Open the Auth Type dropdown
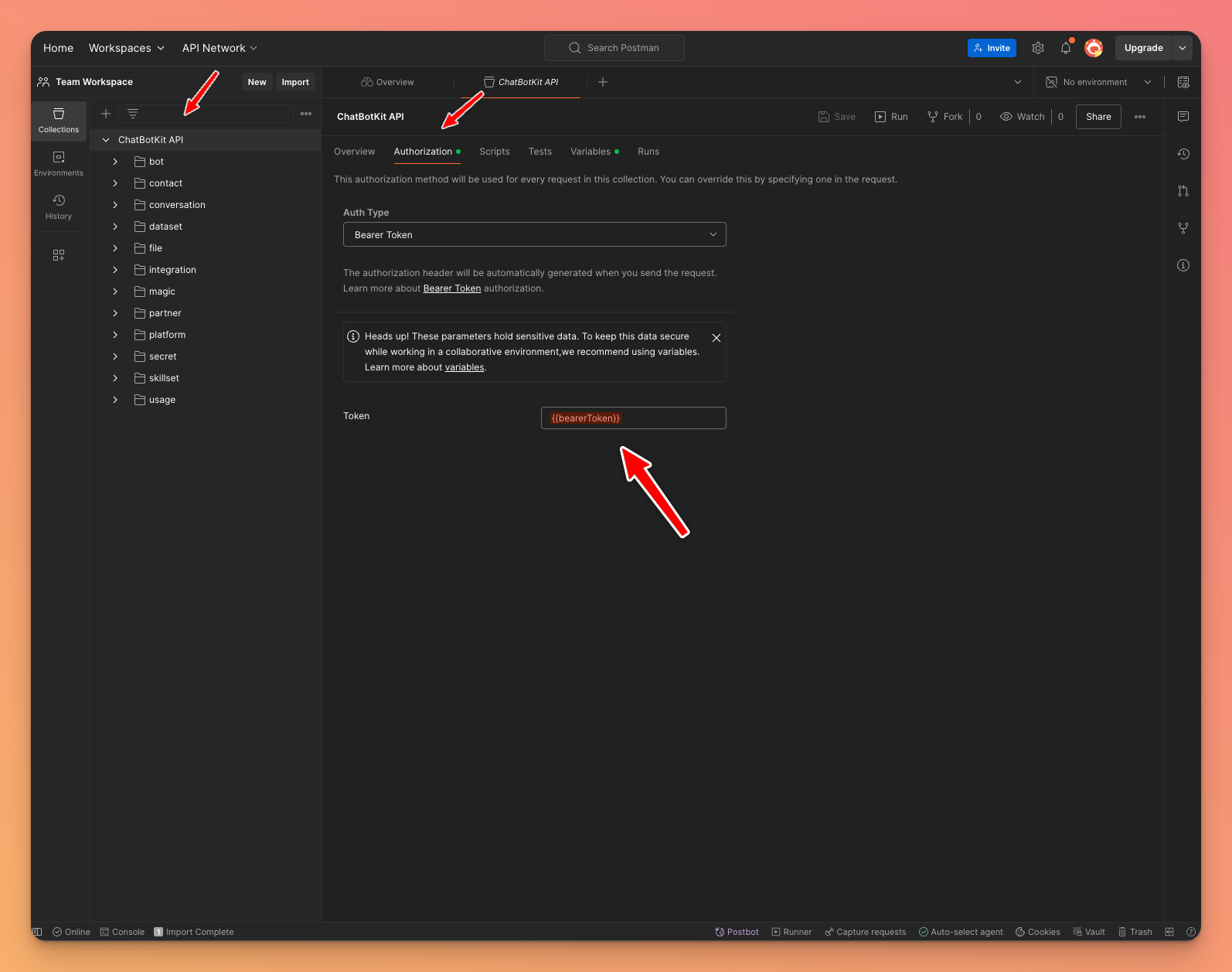The width and height of the screenshot is (1232, 972). 534,234
